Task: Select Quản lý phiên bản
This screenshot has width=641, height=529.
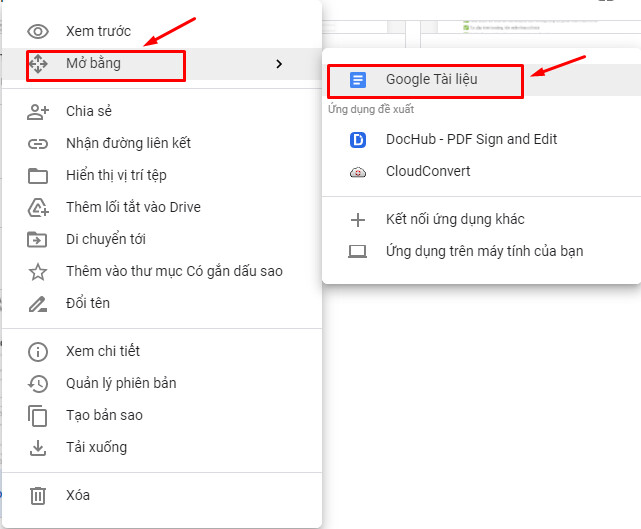Action: pos(162,383)
